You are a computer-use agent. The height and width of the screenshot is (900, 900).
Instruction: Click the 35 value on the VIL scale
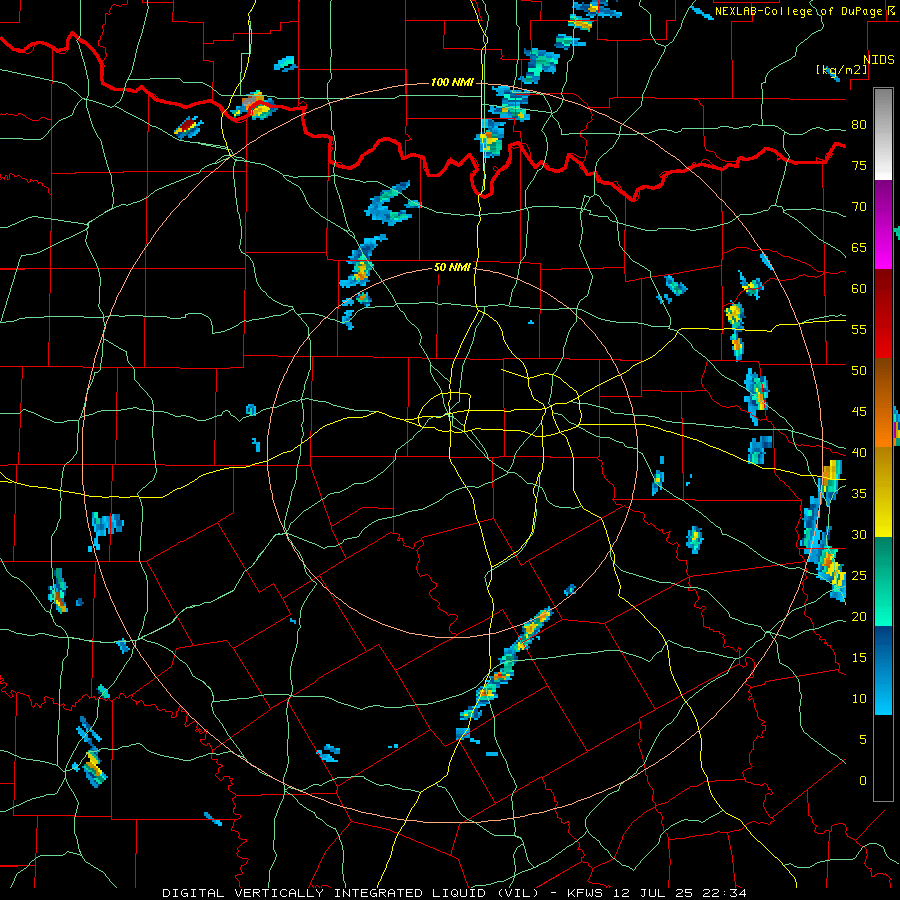859,494
